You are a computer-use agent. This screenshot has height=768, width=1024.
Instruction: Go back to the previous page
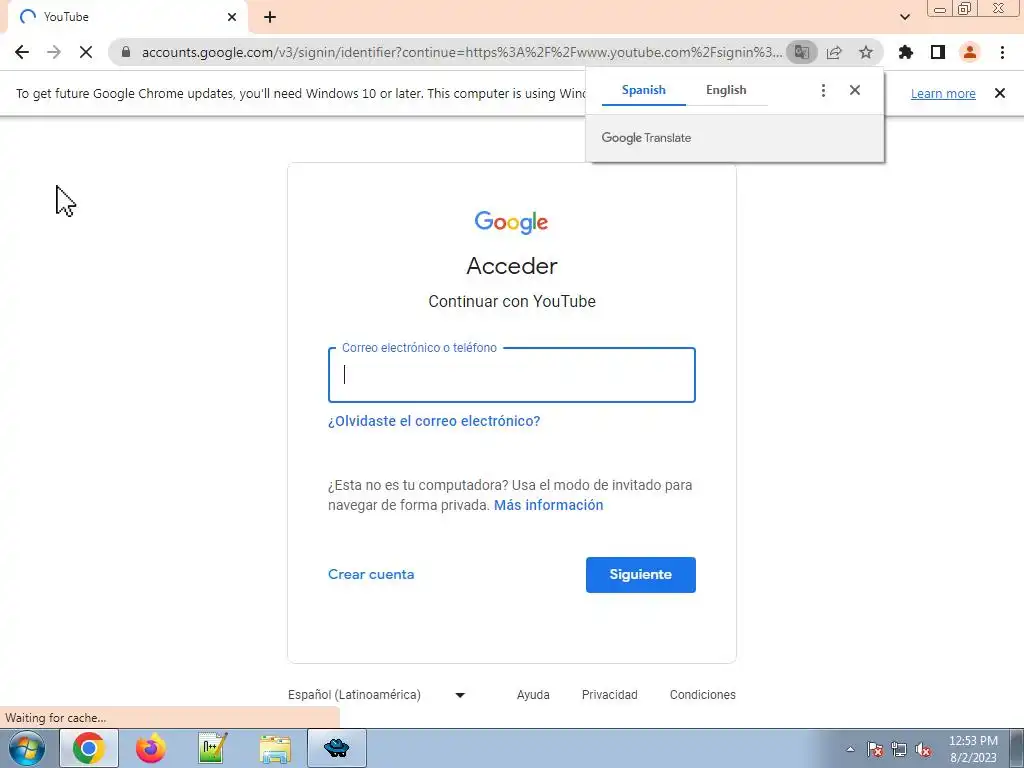[22, 52]
